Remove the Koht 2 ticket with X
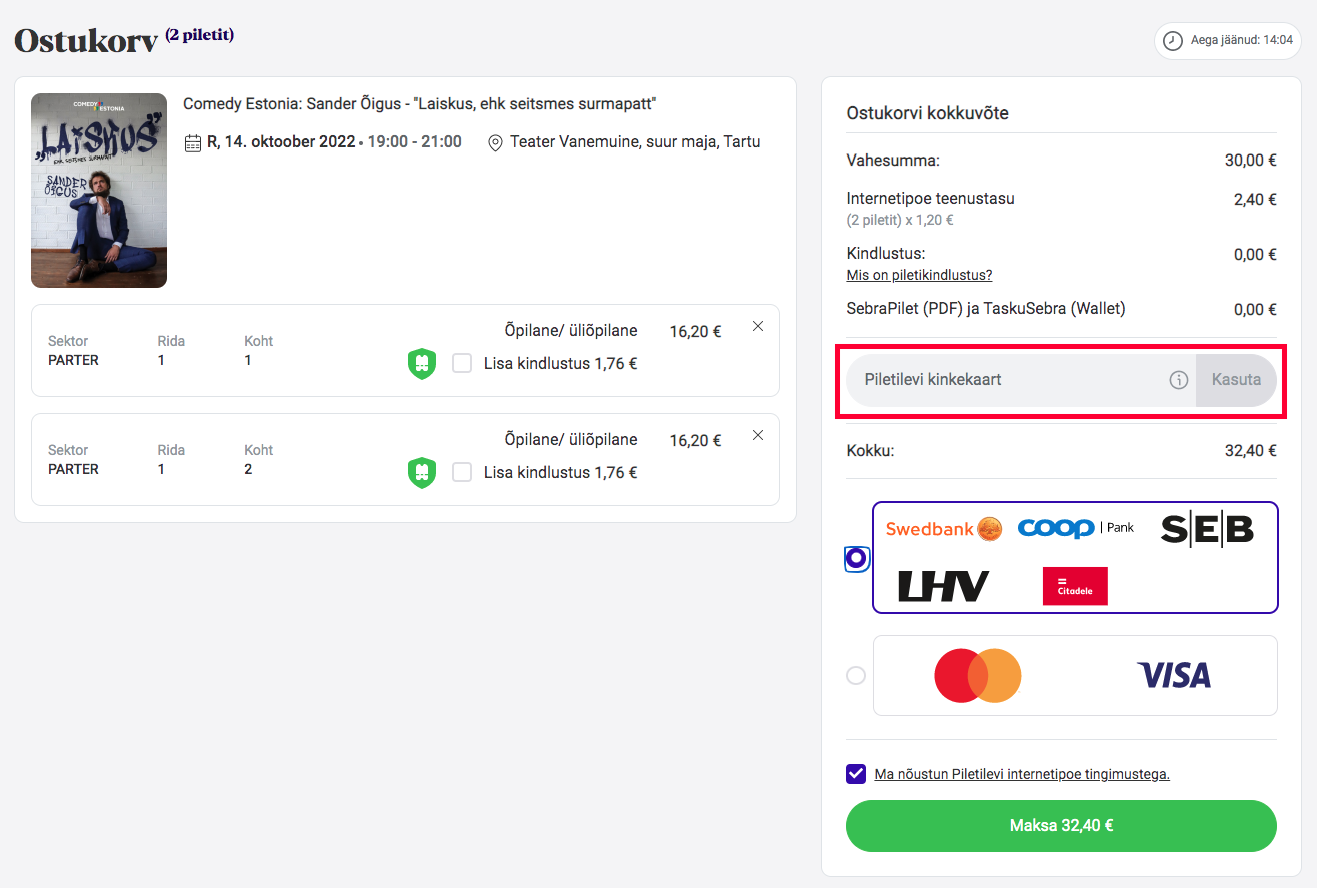Viewport: 1317px width, 888px height. point(757,435)
